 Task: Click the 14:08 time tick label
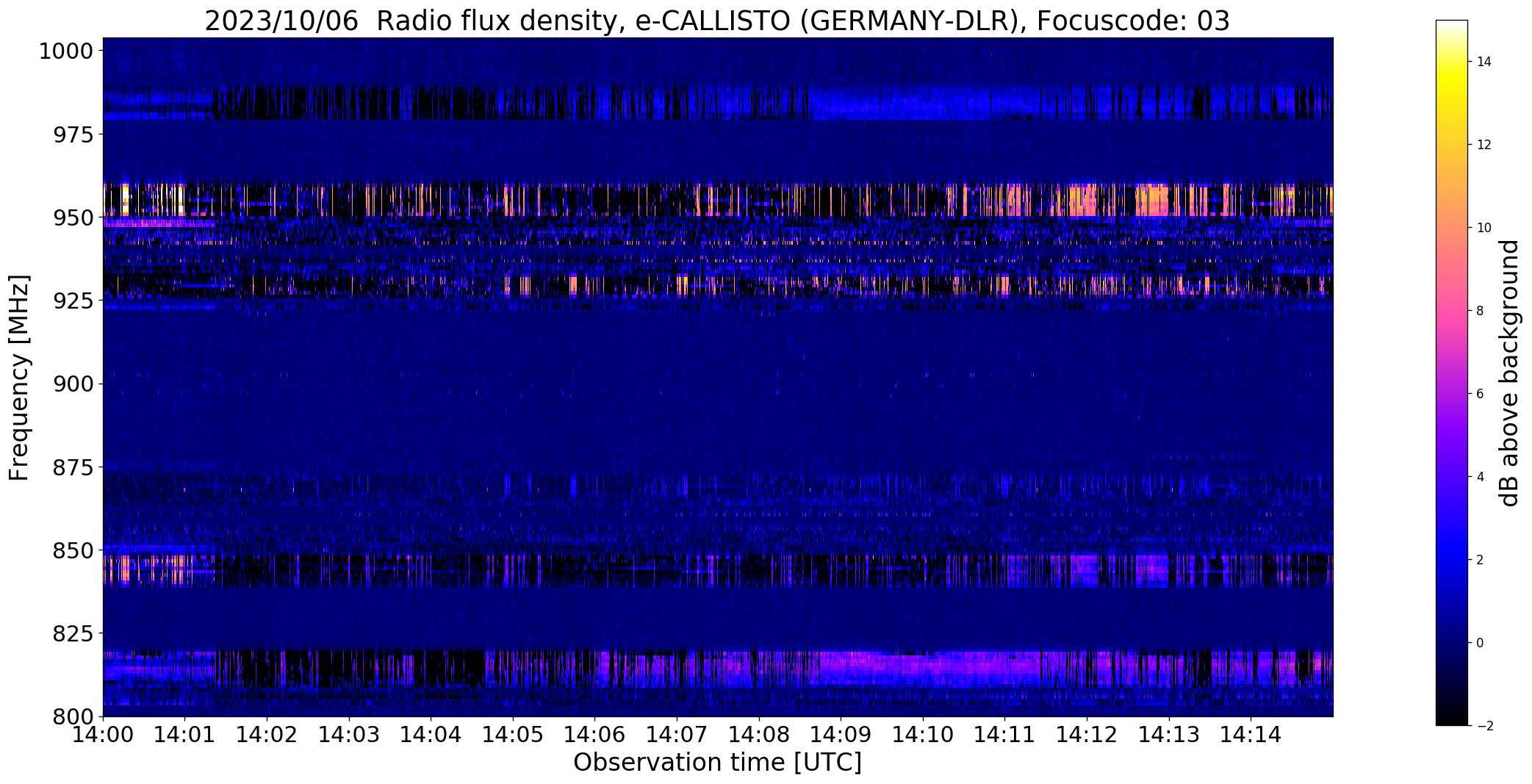(759, 734)
